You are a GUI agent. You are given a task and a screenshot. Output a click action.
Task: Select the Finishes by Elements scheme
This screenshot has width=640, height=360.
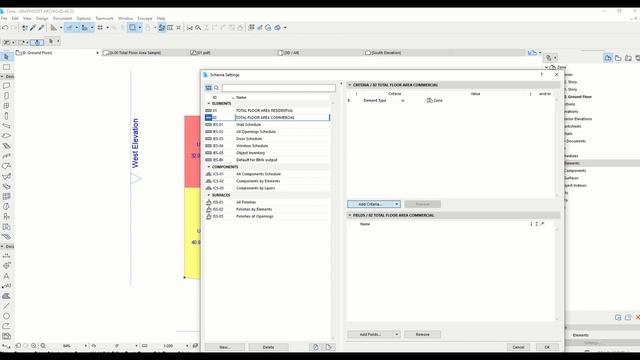pyautogui.click(x=267, y=209)
